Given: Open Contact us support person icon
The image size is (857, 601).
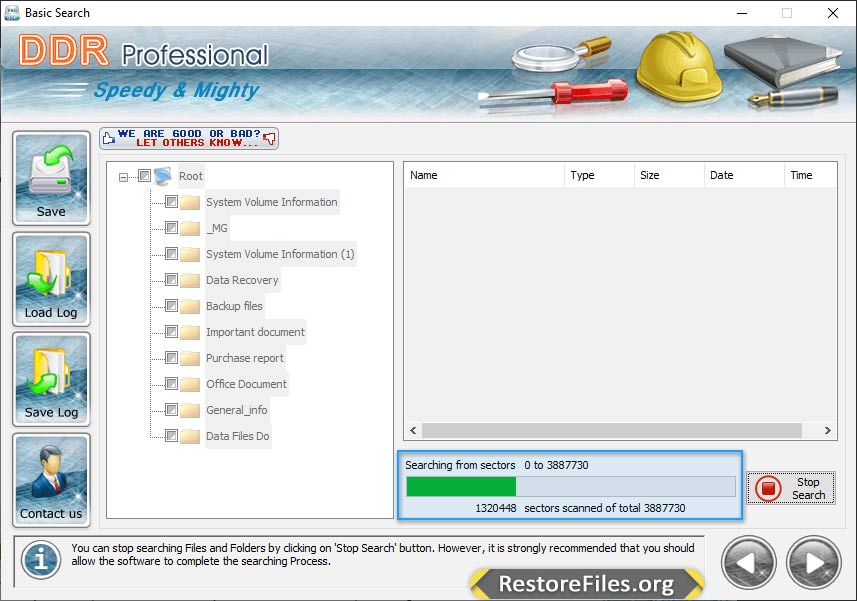Looking at the screenshot, I should click(51, 480).
